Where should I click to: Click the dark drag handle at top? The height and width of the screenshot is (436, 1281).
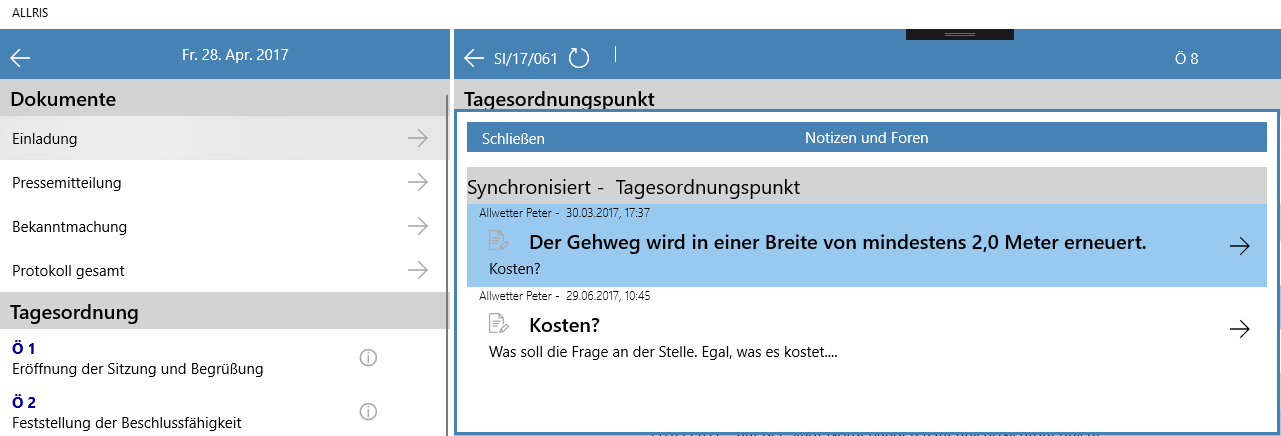tap(959, 34)
